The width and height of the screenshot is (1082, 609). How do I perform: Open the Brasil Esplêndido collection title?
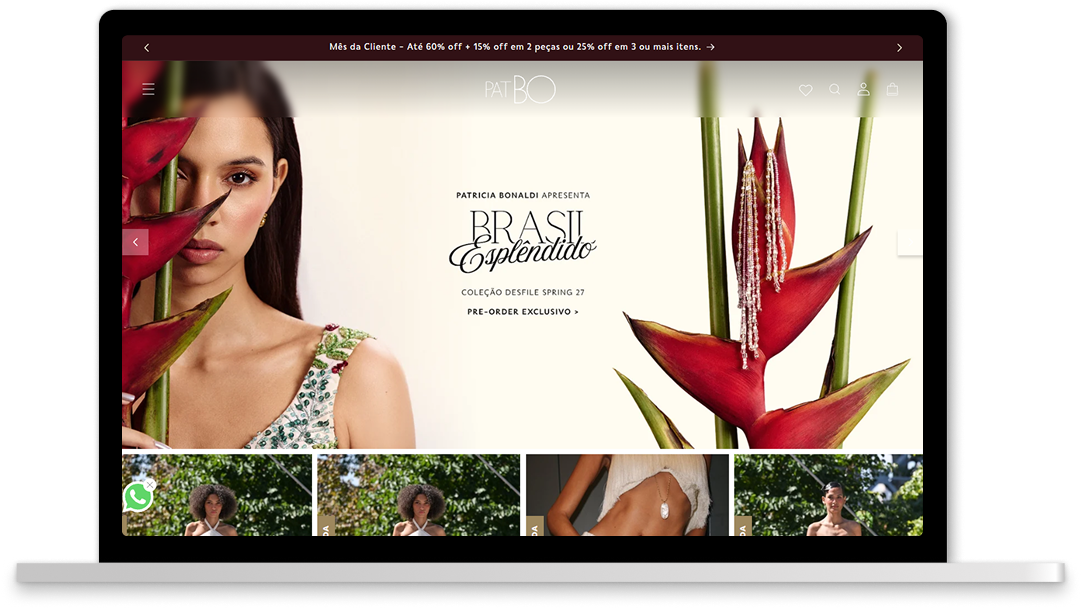(522, 241)
